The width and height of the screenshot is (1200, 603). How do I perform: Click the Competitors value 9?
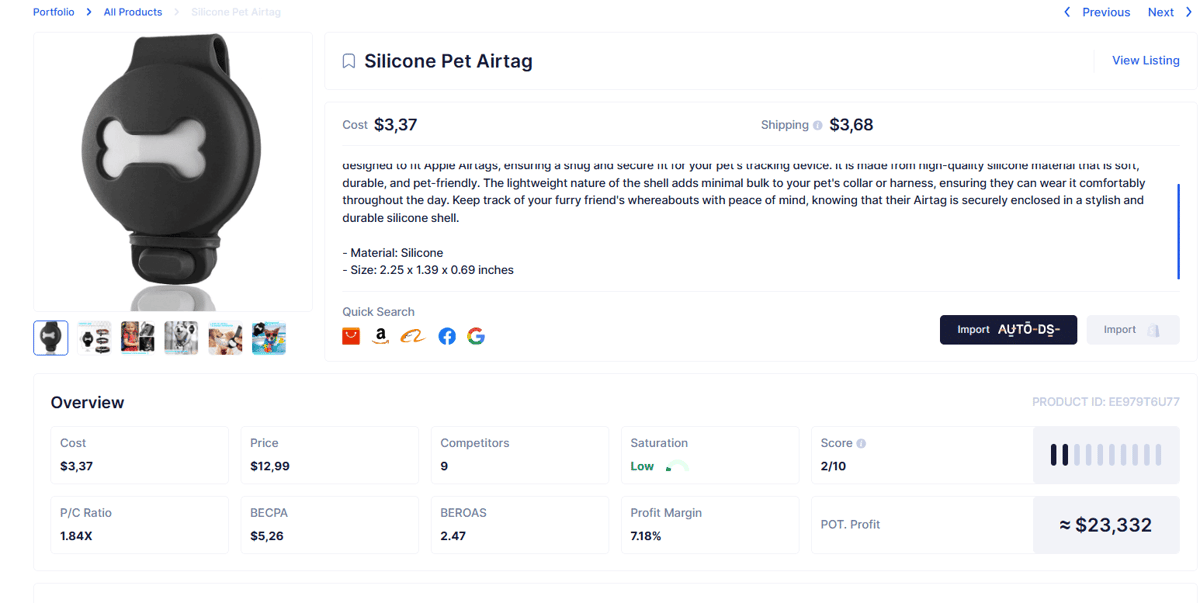pos(444,466)
